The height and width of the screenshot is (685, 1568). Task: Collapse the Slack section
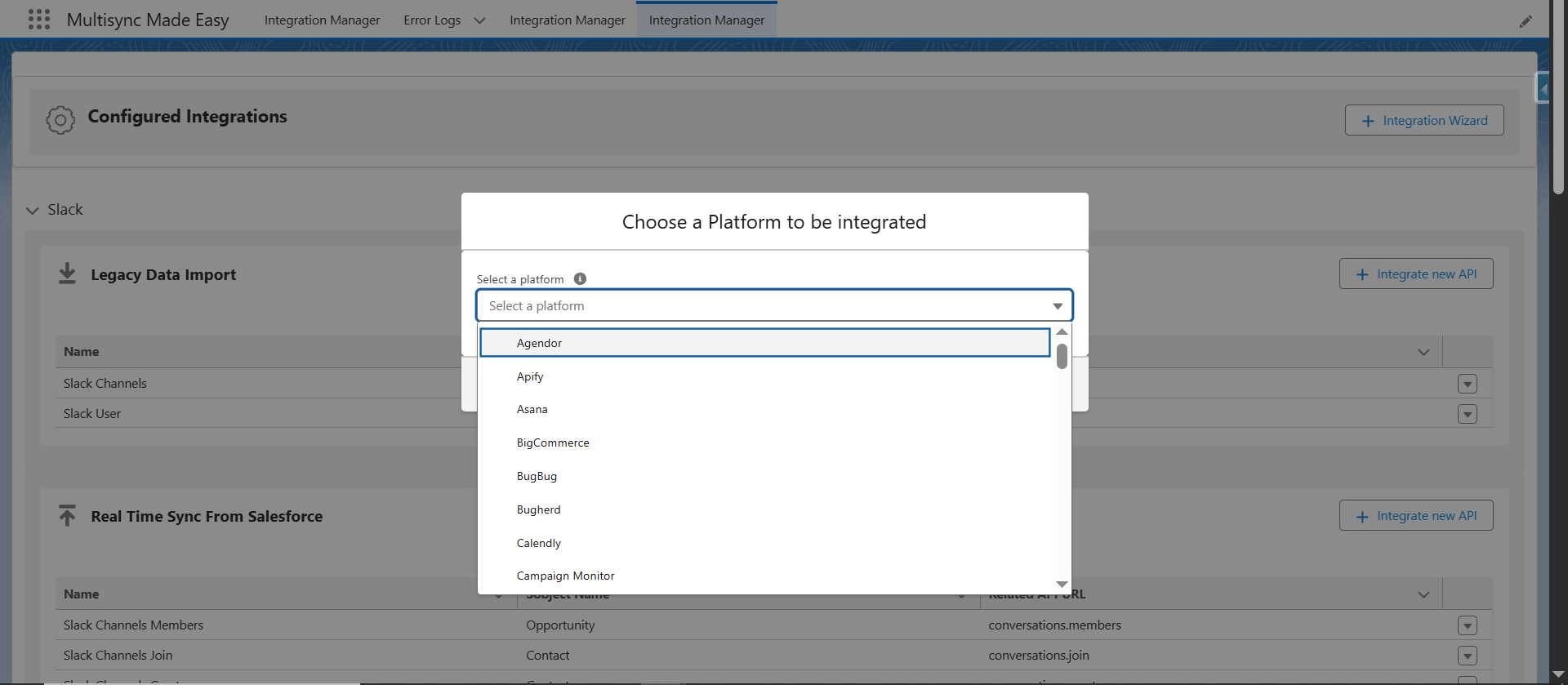coord(33,211)
